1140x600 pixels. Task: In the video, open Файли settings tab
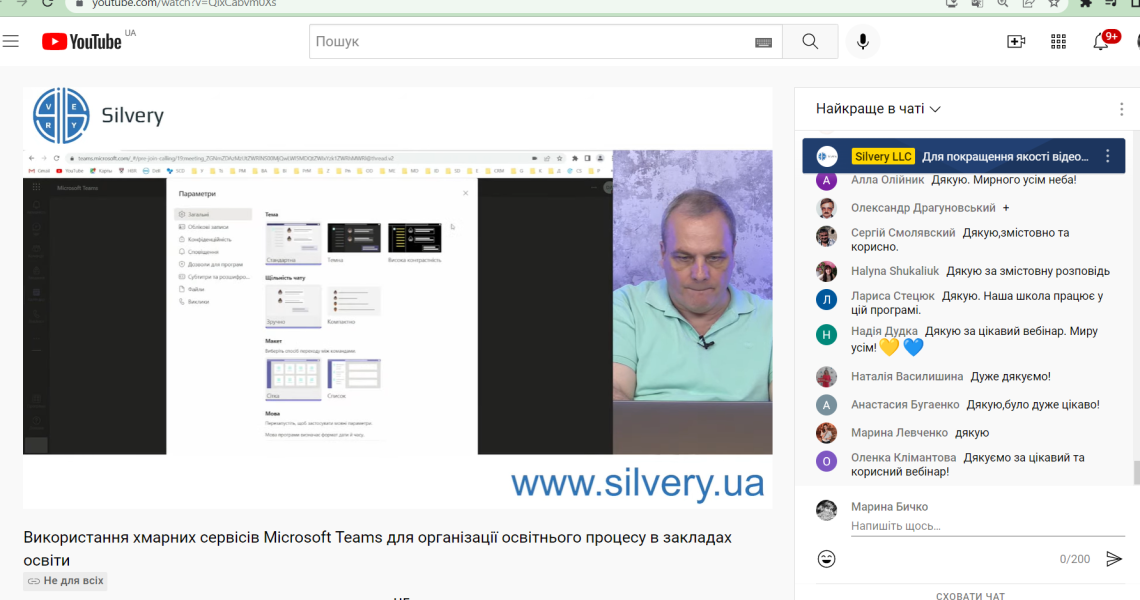coord(196,289)
